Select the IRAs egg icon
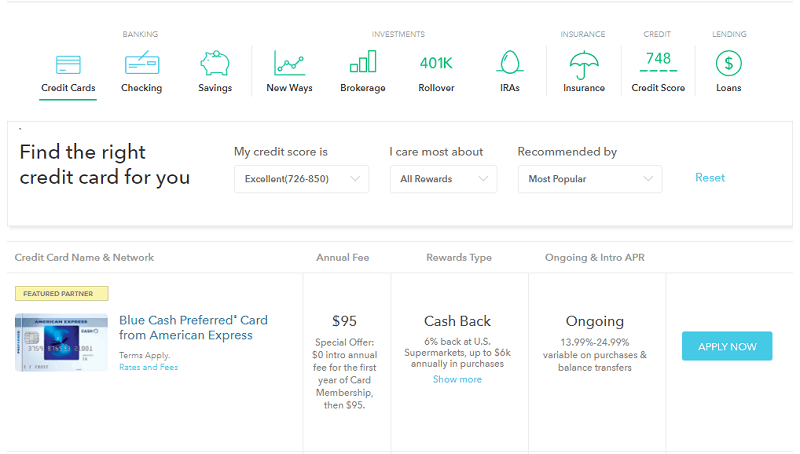The height and width of the screenshot is (454, 800). 510,64
